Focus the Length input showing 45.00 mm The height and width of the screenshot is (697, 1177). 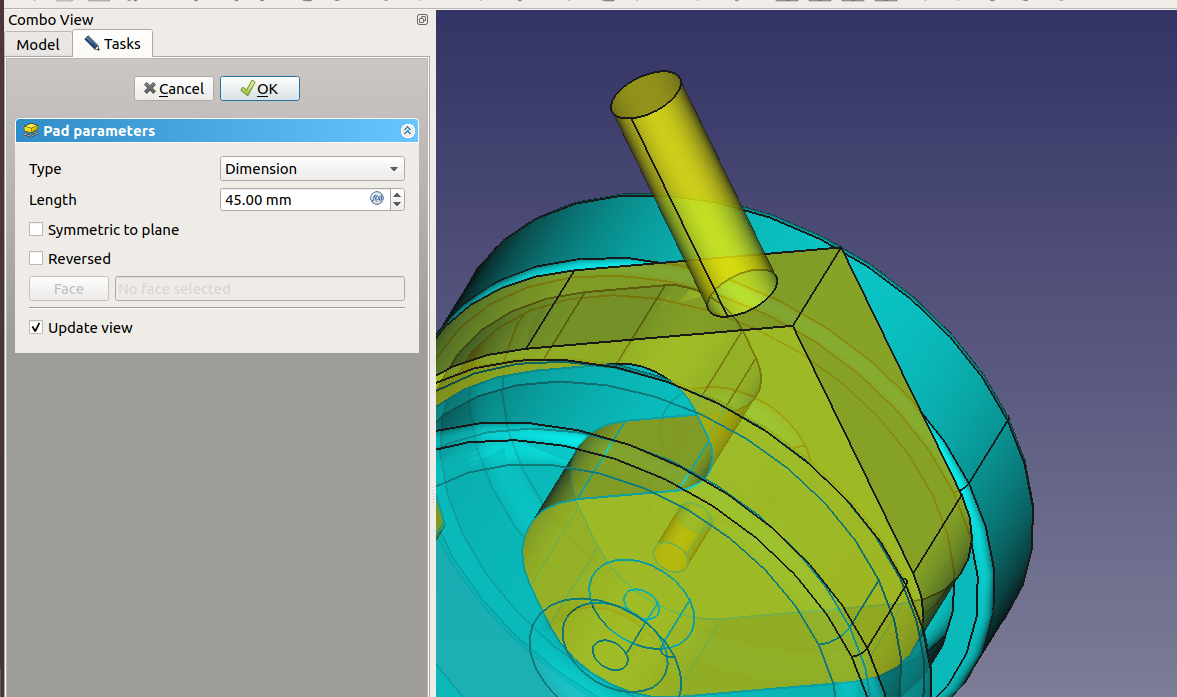tap(294, 200)
